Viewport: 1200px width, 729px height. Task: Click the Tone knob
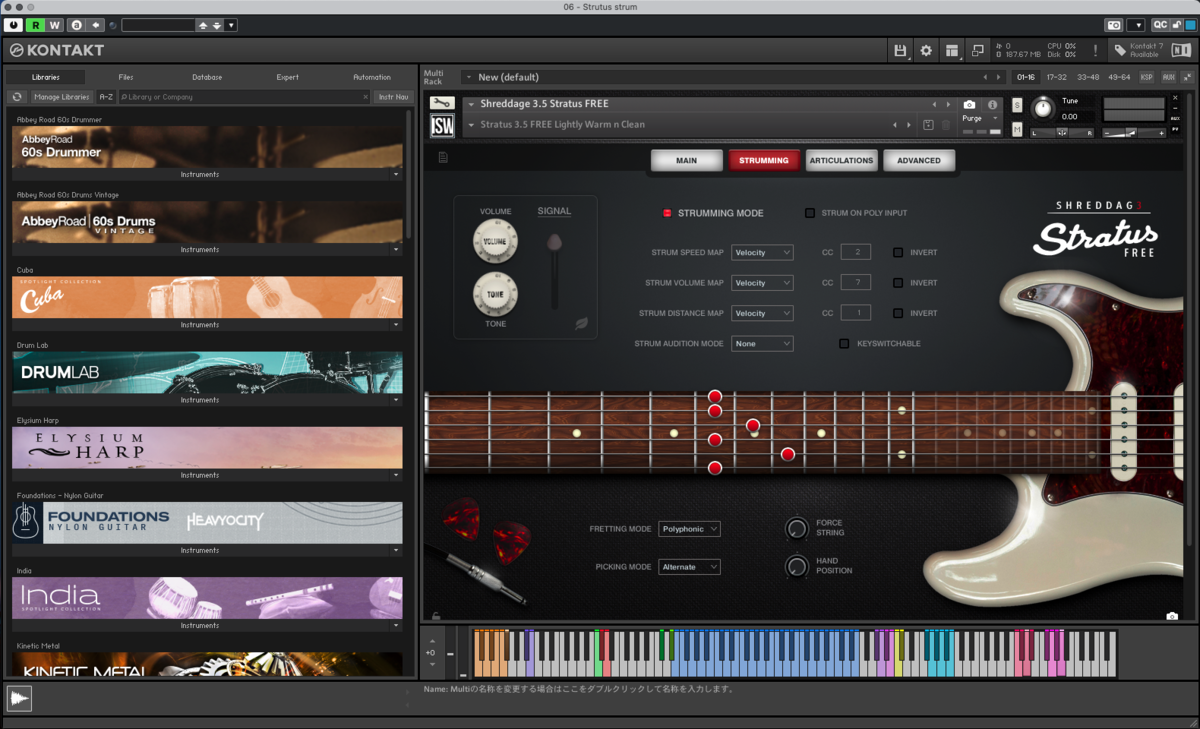click(x=495, y=294)
